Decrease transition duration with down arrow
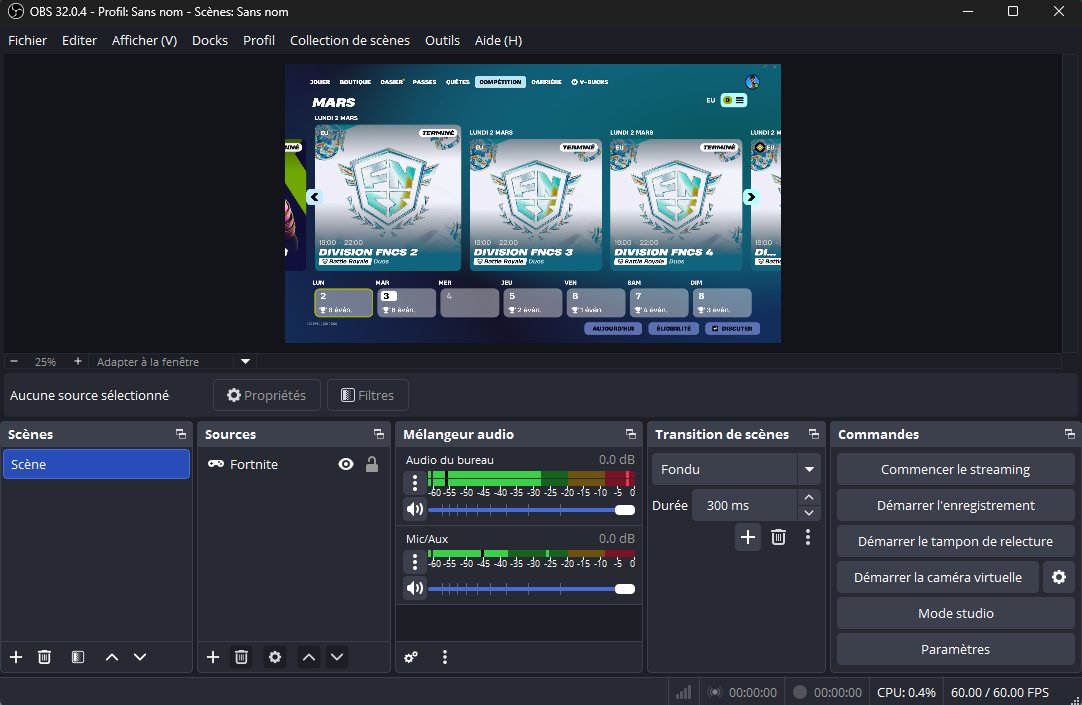This screenshot has width=1082, height=705. [x=809, y=513]
